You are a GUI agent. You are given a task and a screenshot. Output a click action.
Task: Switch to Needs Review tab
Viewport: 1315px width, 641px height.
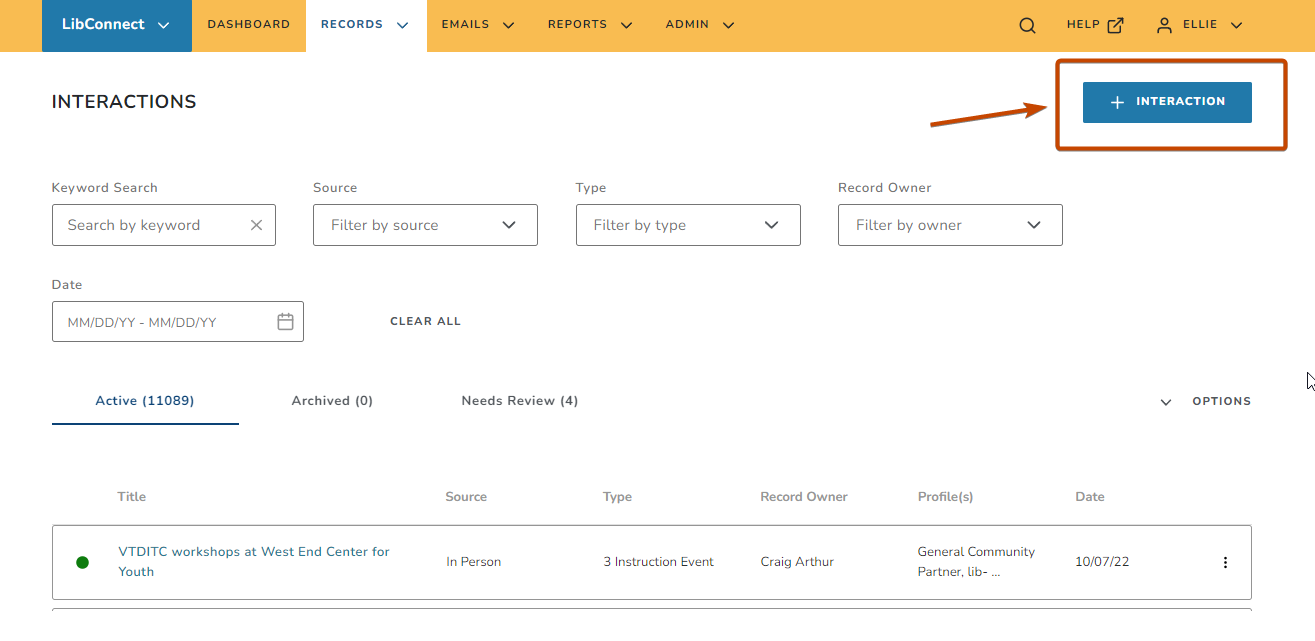click(520, 401)
